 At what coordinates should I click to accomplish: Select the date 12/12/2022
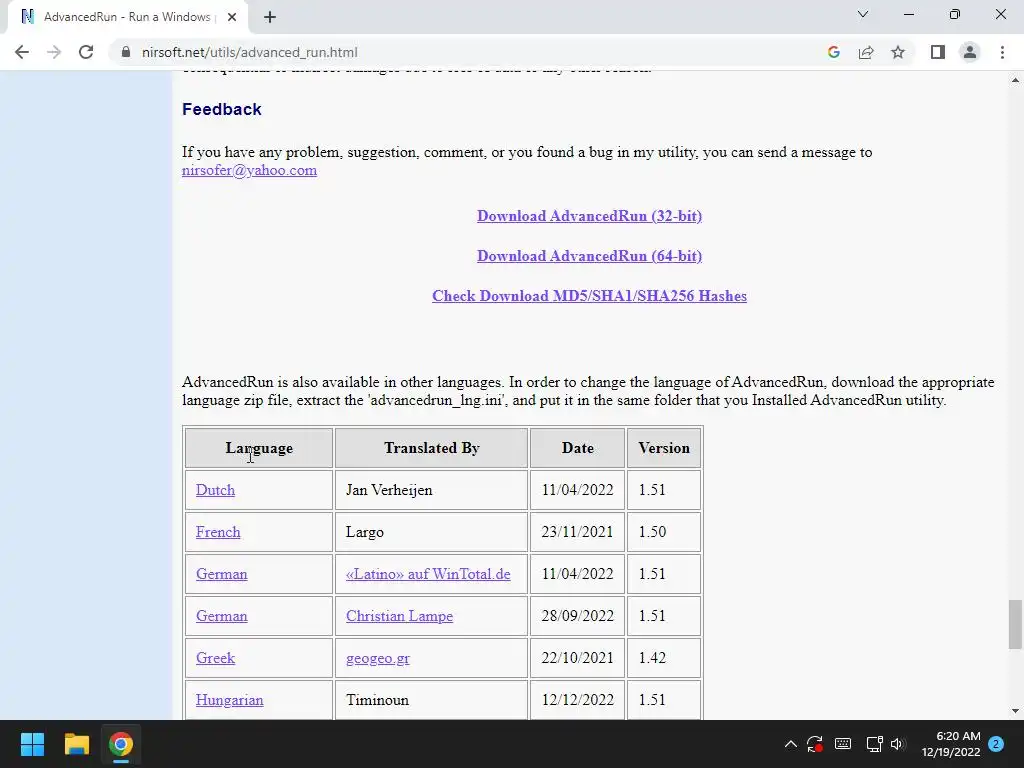pos(577,700)
